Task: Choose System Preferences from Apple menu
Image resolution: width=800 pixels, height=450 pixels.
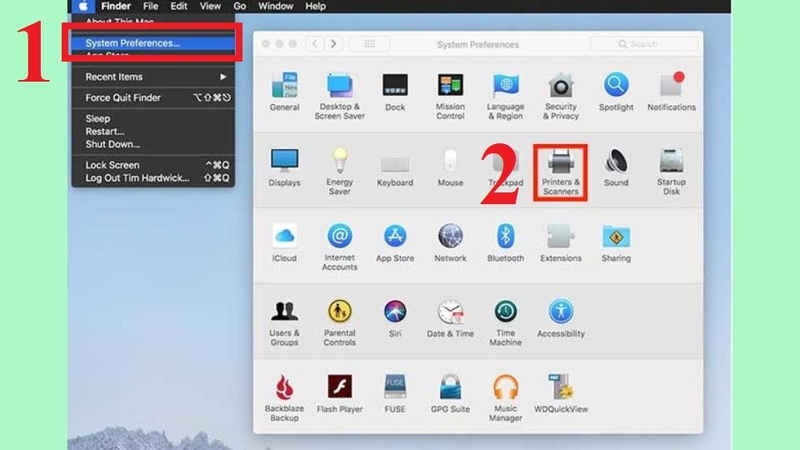Action: point(153,43)
